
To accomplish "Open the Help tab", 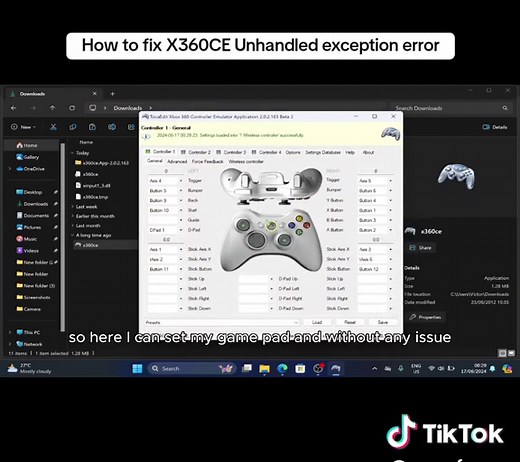I will click(x=350, y=152).
